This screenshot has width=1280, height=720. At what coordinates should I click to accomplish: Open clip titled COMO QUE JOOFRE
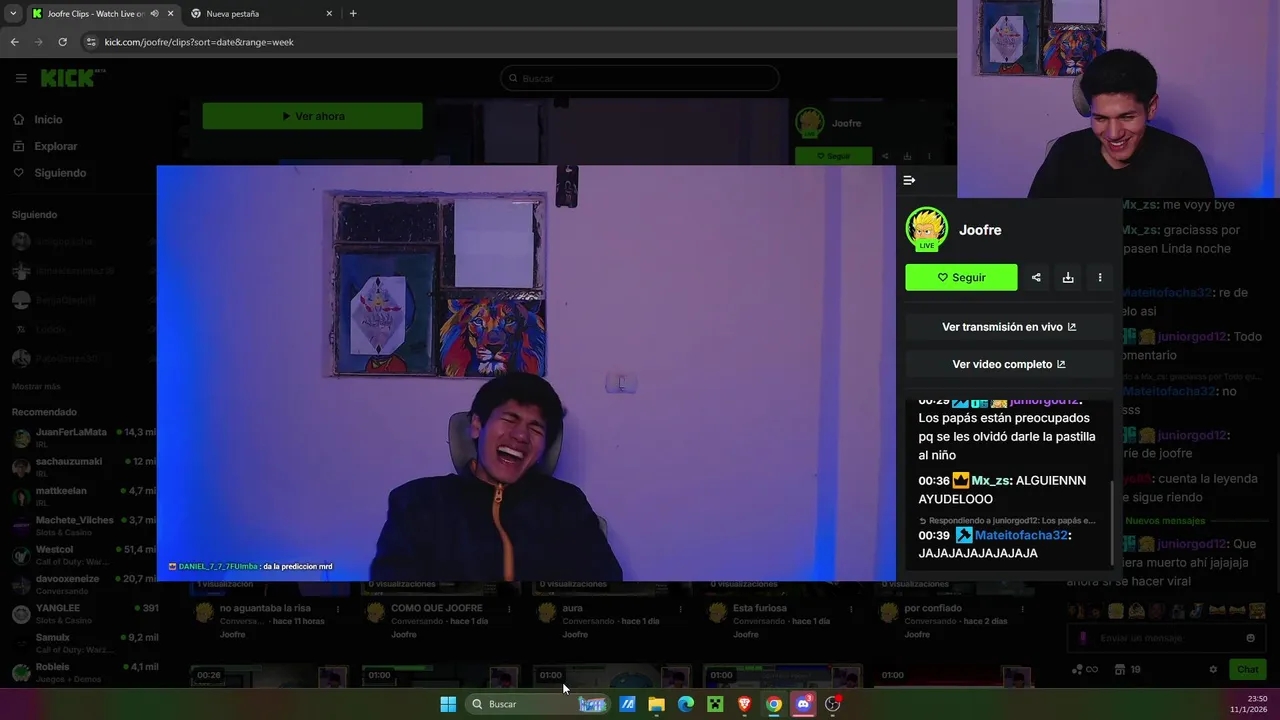[x=436, y=608]
